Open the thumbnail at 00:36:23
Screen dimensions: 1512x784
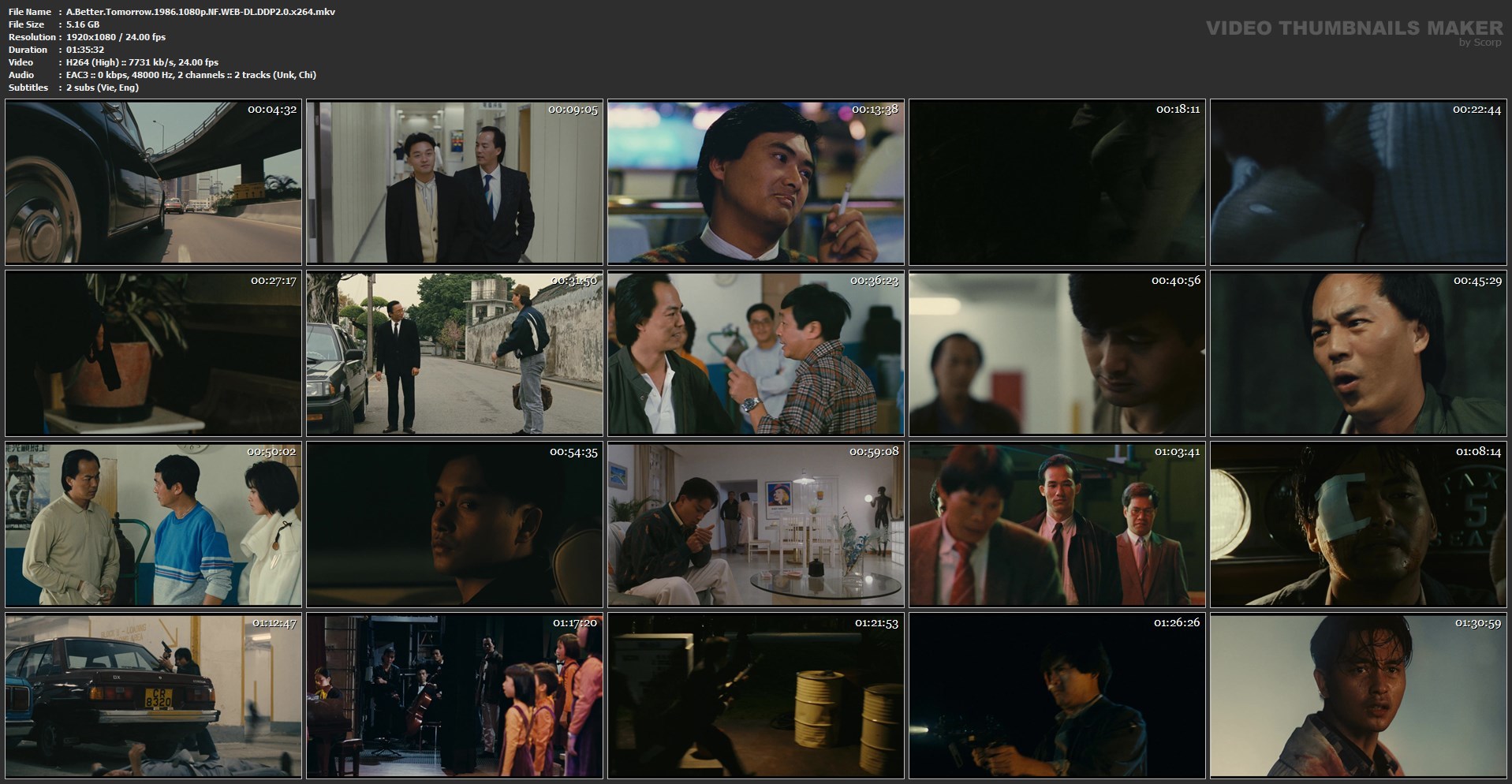point(756,353)
